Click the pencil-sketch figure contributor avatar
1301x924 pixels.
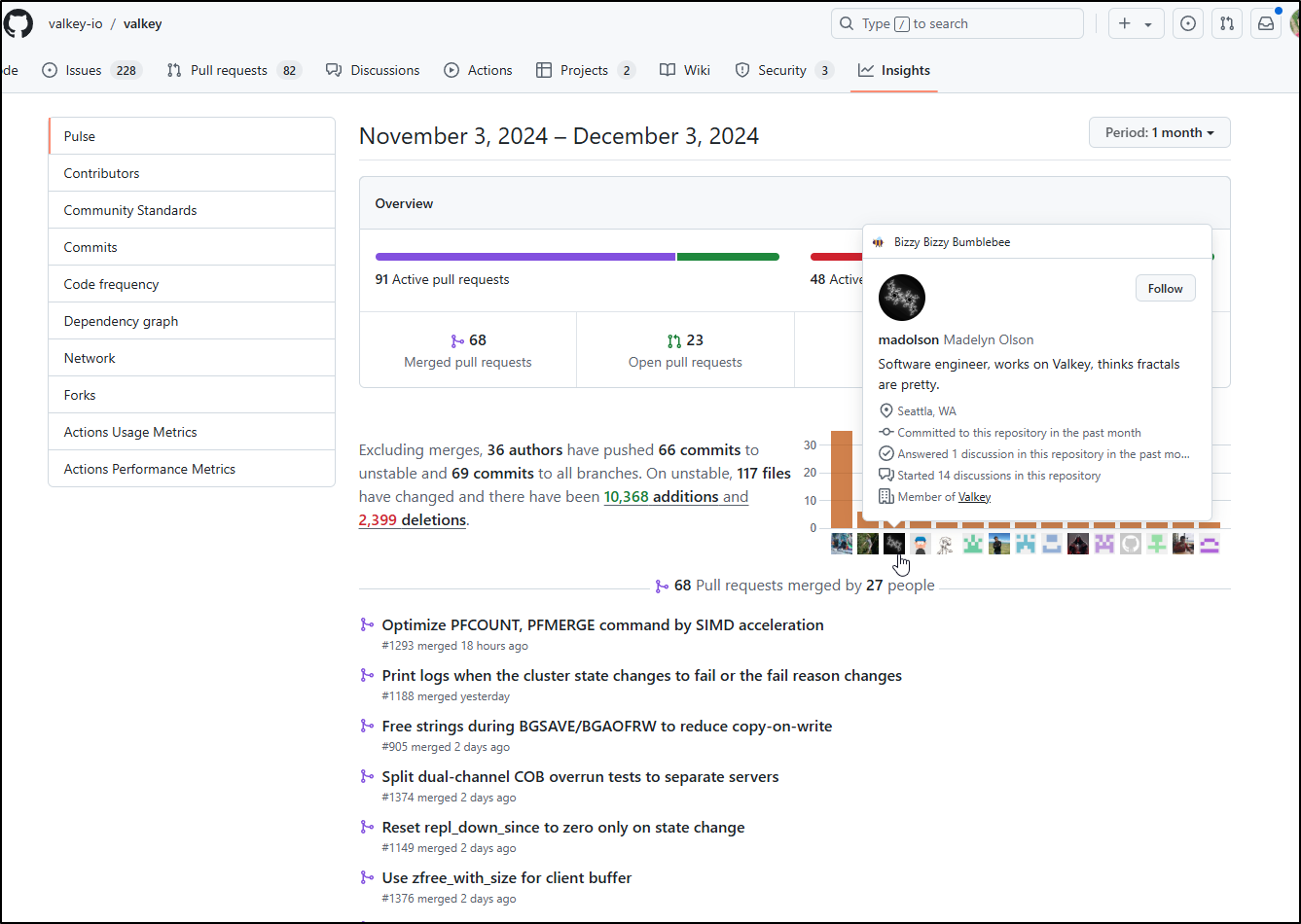click(947, 544)
